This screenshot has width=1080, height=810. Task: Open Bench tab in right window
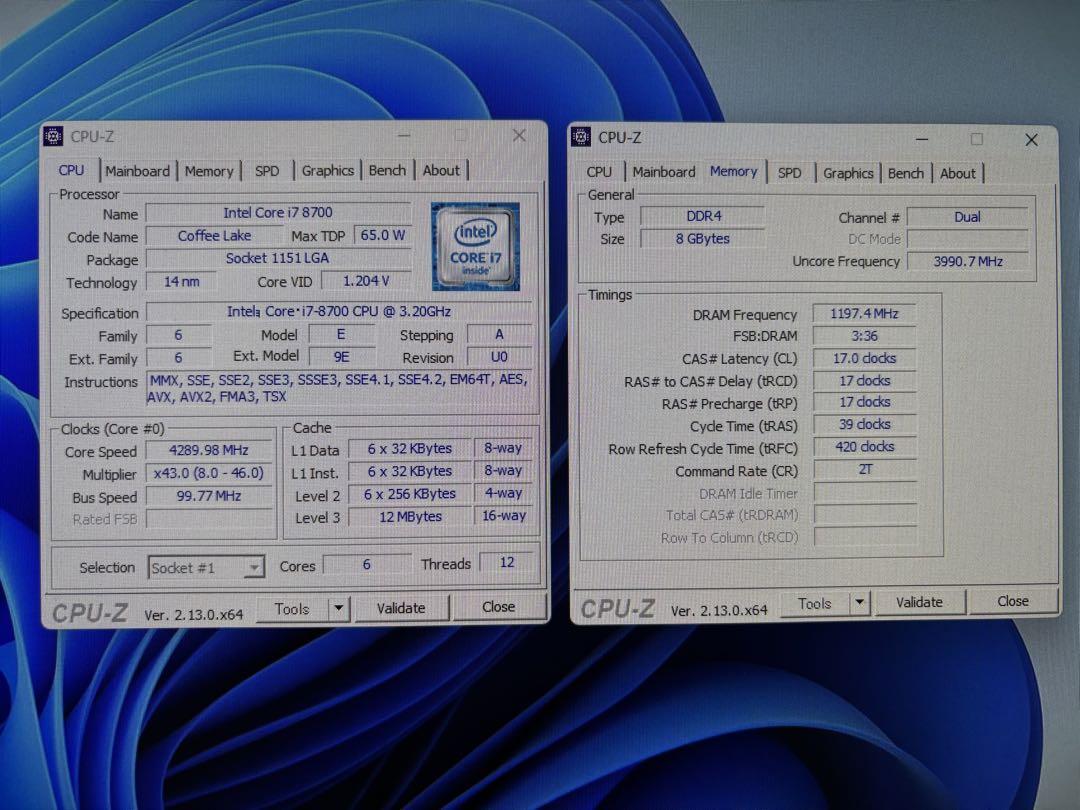(x=905, y=174)
